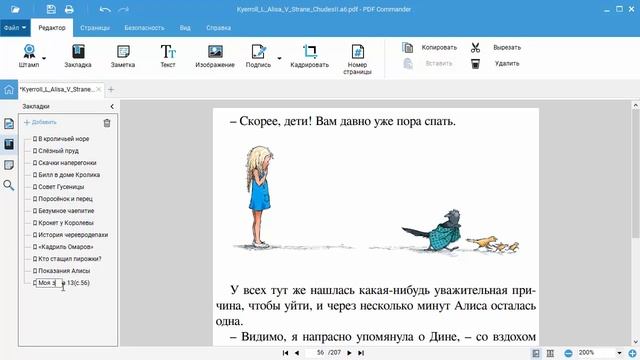This screenshot has width=640, height=360.
Task: Collapse the Закладки panel with the chevron
Action: [x=112, y=107]
